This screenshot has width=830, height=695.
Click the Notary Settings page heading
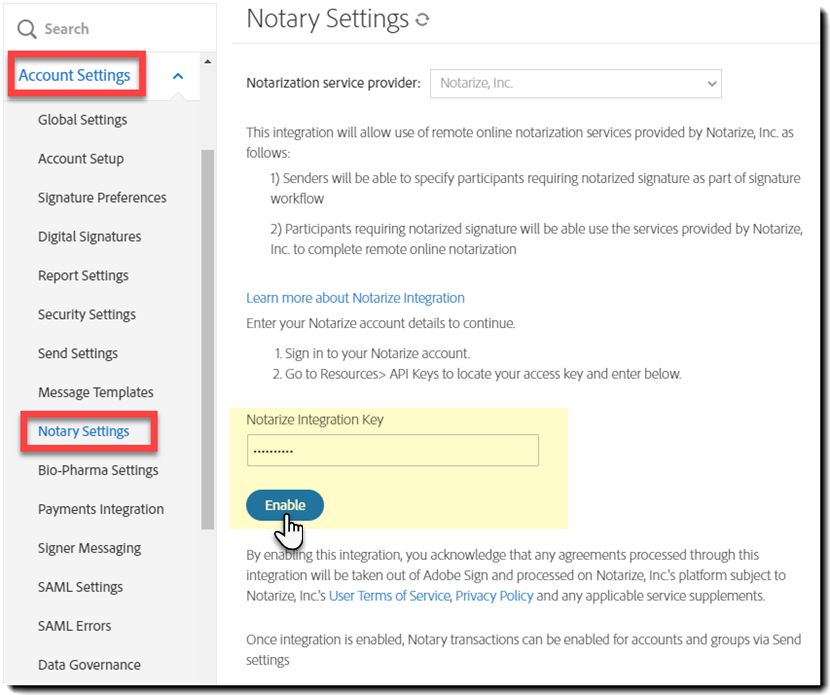point(328,19)
